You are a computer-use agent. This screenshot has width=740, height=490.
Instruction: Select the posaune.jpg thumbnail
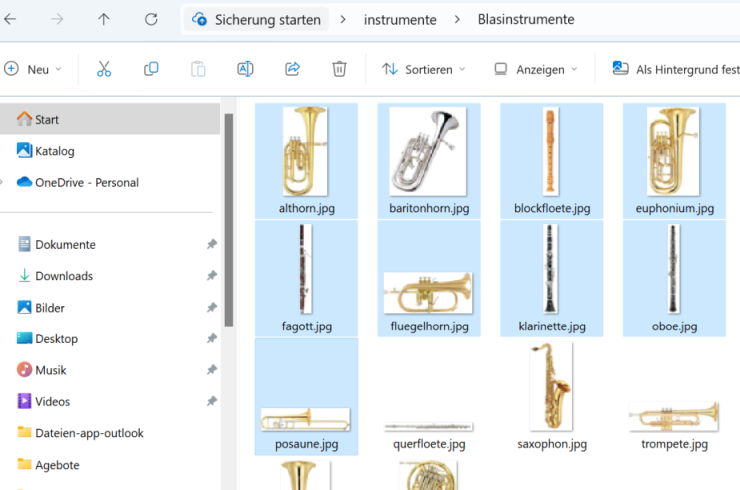[305, 420]
